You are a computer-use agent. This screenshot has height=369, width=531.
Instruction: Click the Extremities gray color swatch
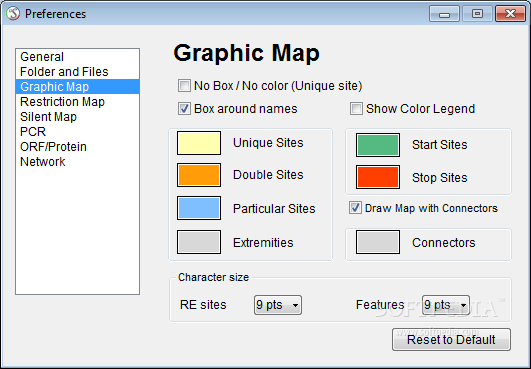(x=199, y=242)
